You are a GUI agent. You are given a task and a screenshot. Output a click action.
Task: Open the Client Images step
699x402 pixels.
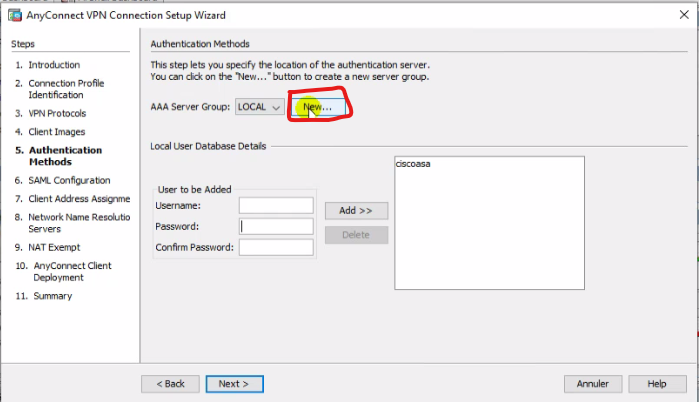coord(56,132)
